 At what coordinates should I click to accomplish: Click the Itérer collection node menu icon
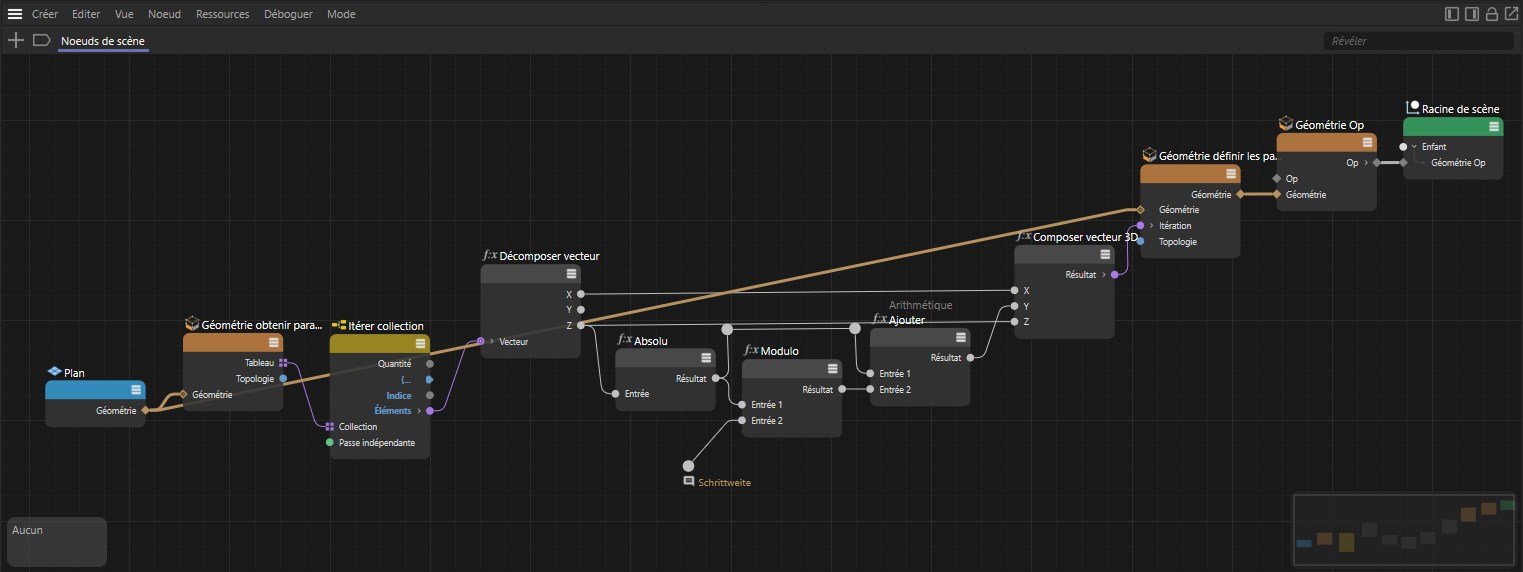(x=420, y=344)
